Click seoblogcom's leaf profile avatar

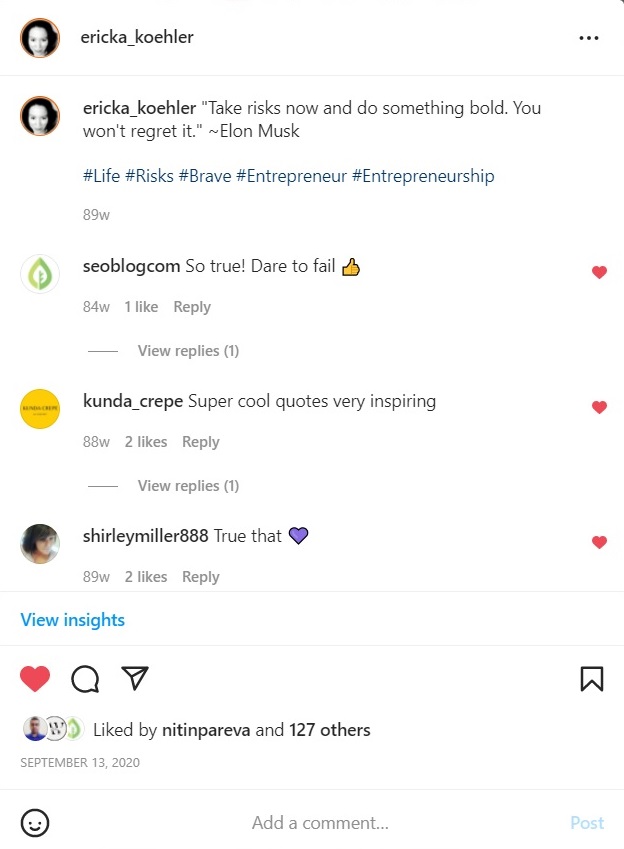[41, 274]
